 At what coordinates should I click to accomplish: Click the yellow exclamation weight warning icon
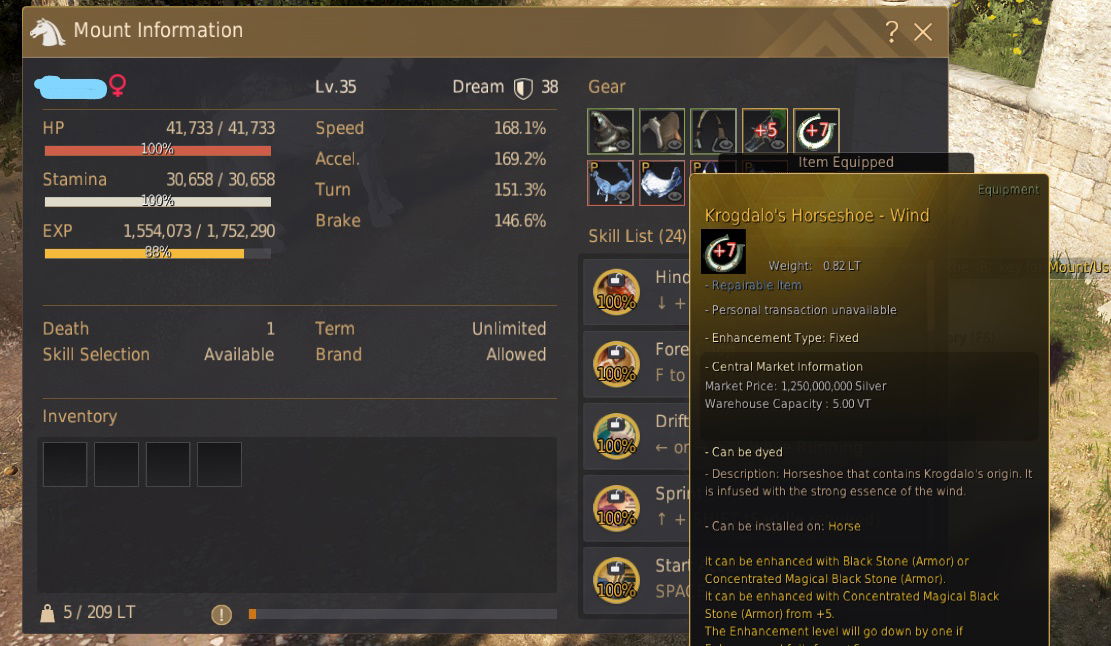[x=221, y=614]
